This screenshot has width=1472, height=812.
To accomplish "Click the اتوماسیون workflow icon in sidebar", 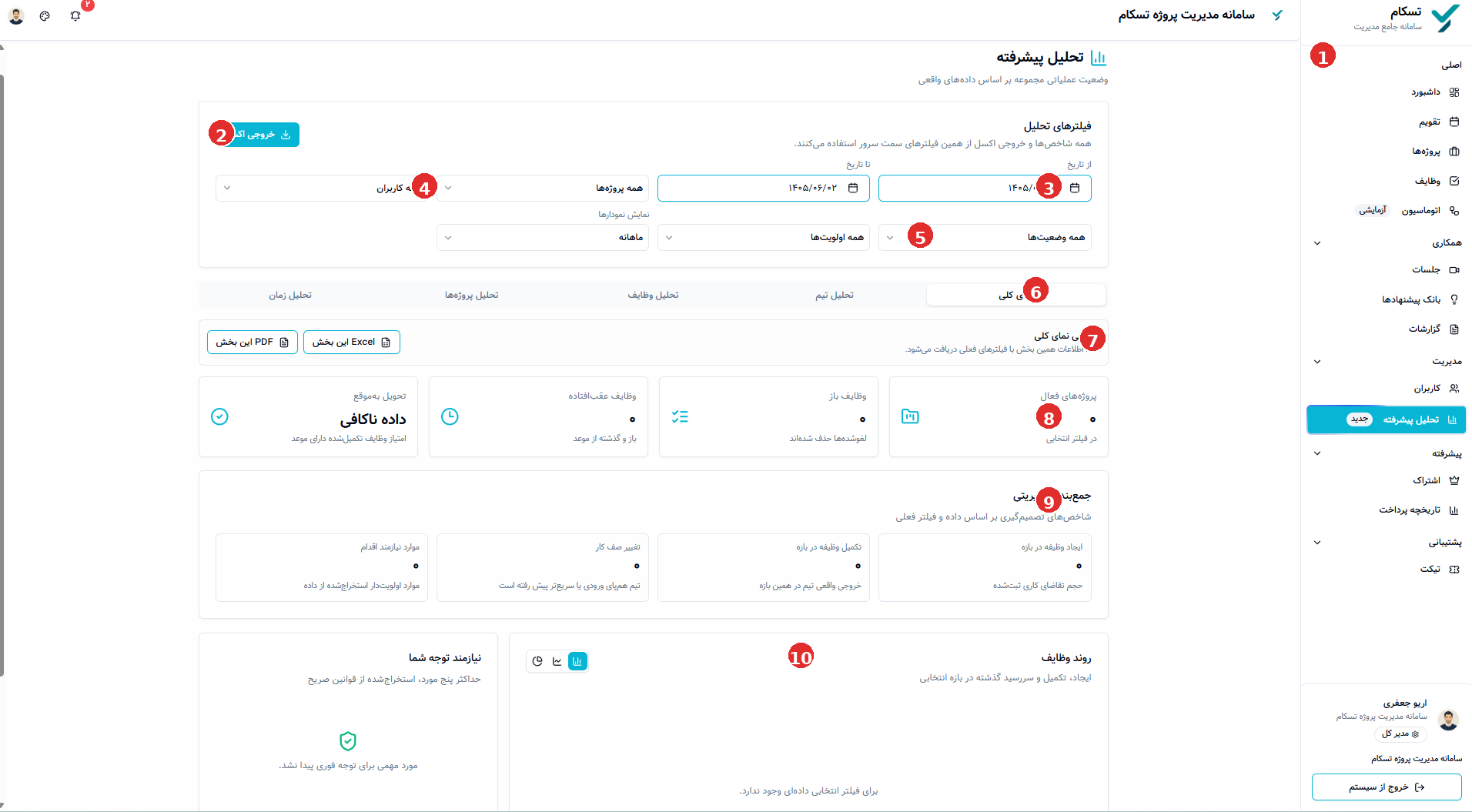I will tap(1454, 210).
